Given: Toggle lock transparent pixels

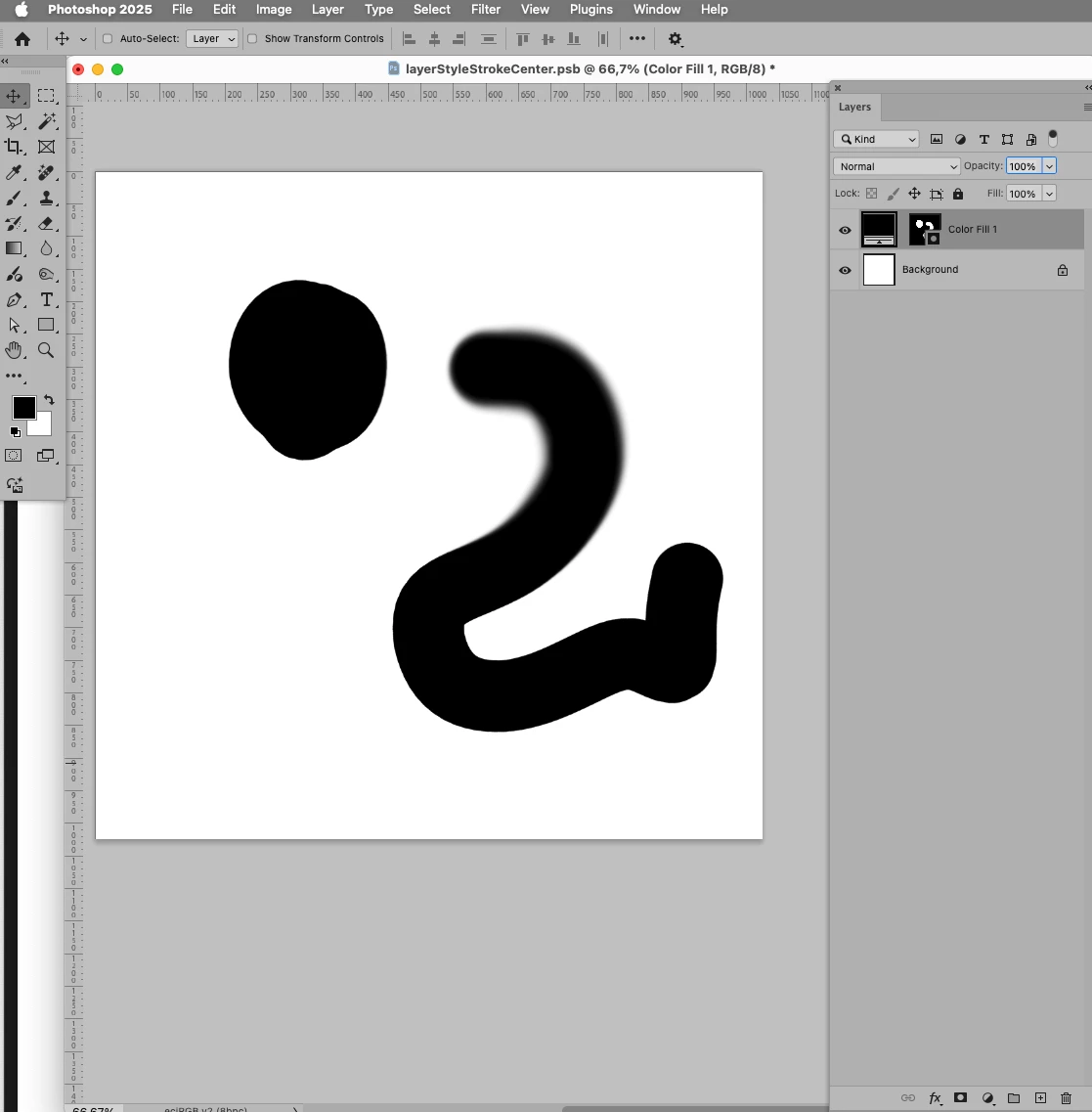Looking at the screenshot, I should click(x=871, y=194).
